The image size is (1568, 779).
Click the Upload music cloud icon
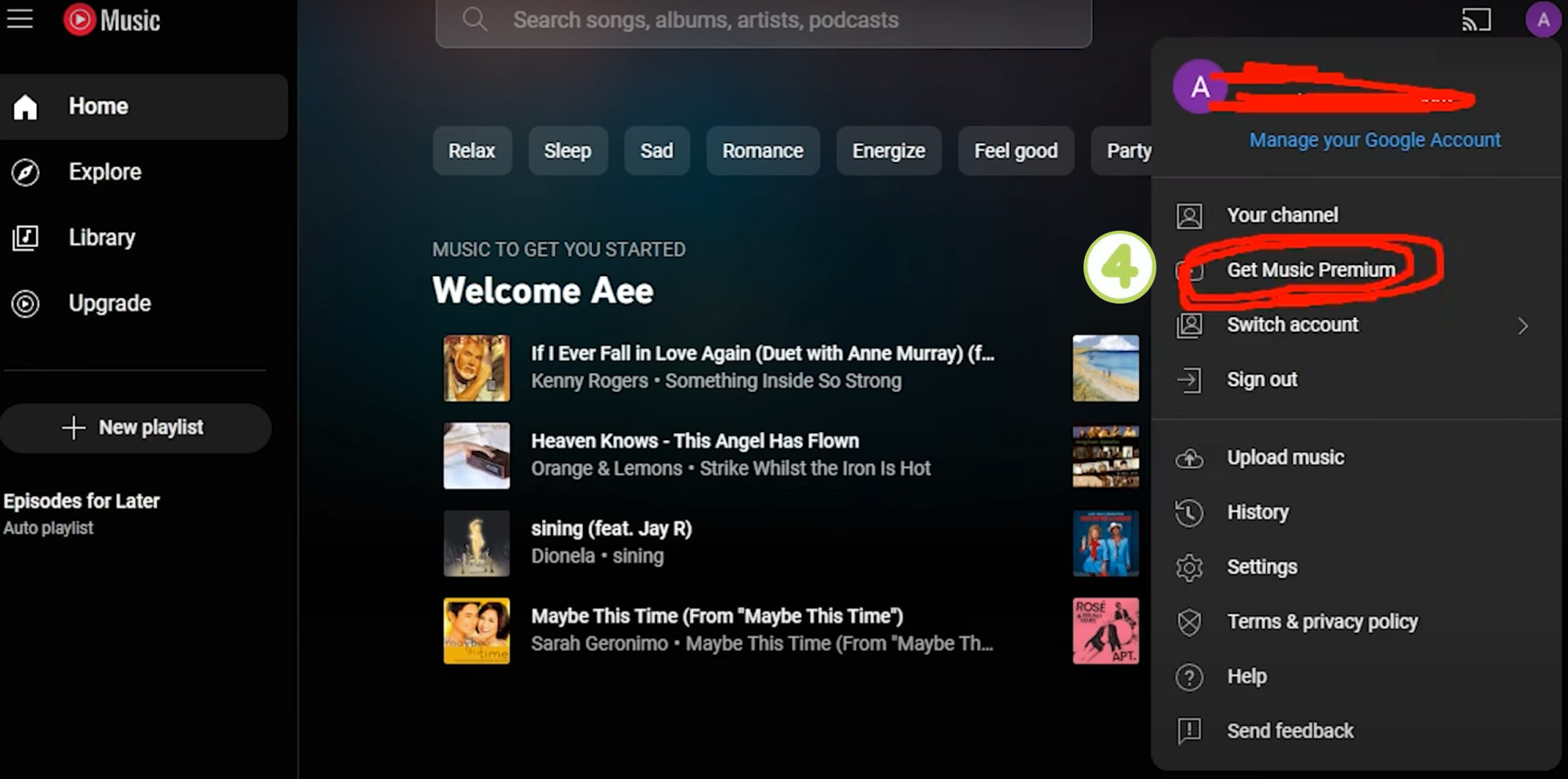(x=1189, y=458)
